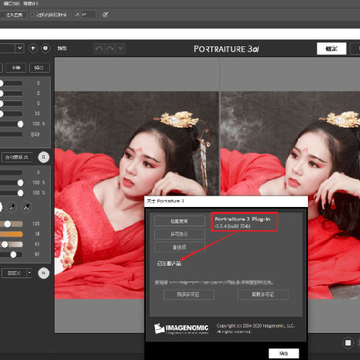Viewport: 360px width, 360px height.
Task: Click the white OK button in Portraiture header
Action: tap(331, 49)
